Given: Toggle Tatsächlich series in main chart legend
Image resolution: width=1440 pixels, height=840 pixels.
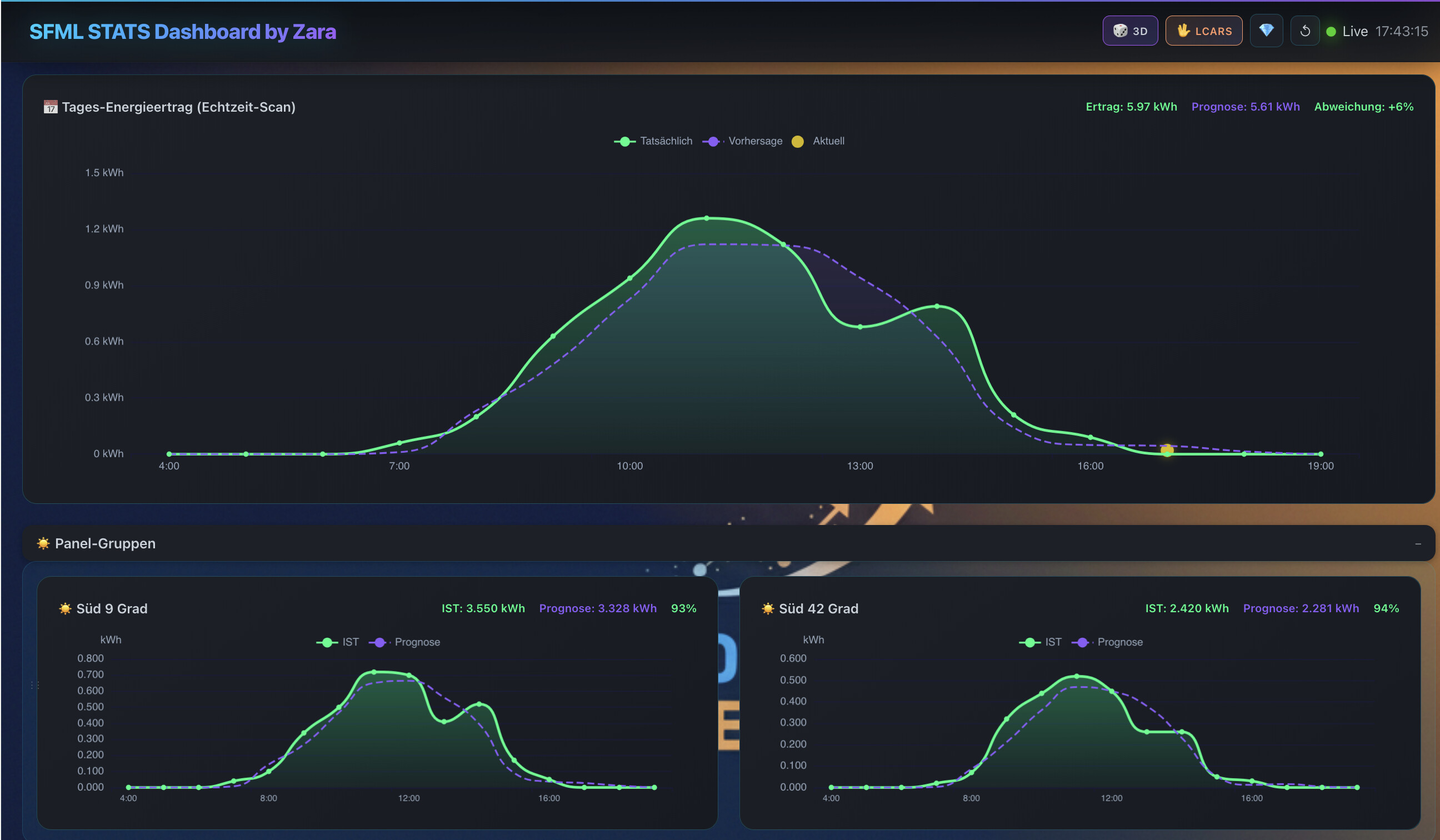Looking at the screenshot, I should 653,141.
